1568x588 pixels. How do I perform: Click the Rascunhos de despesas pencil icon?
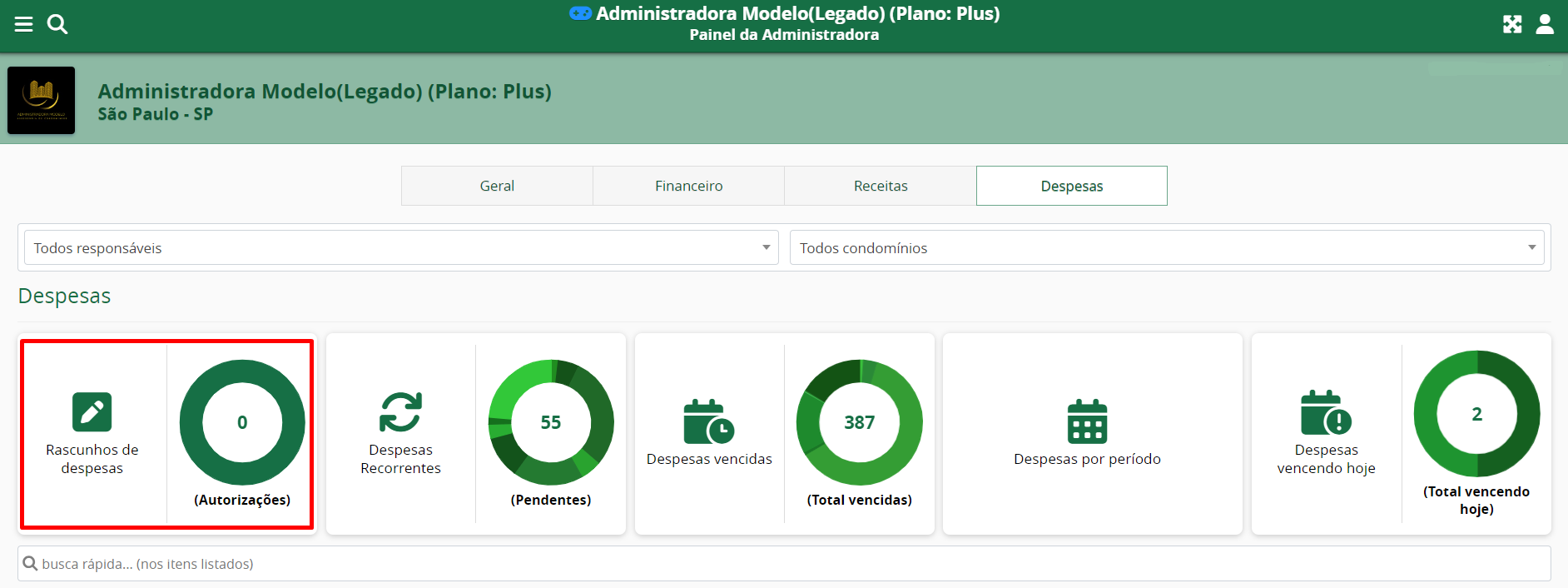[x=92, y=412]
